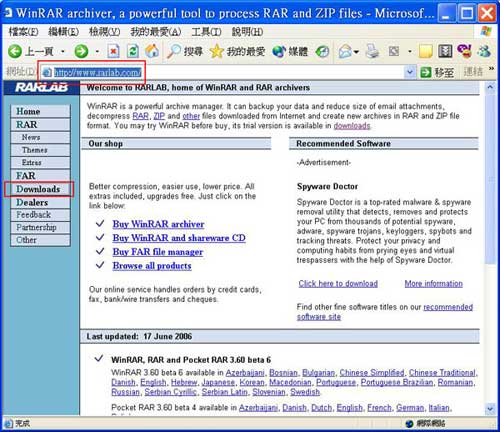Follow the downloads link in intro paragraph
500x432 pixels.
[352, 126]
